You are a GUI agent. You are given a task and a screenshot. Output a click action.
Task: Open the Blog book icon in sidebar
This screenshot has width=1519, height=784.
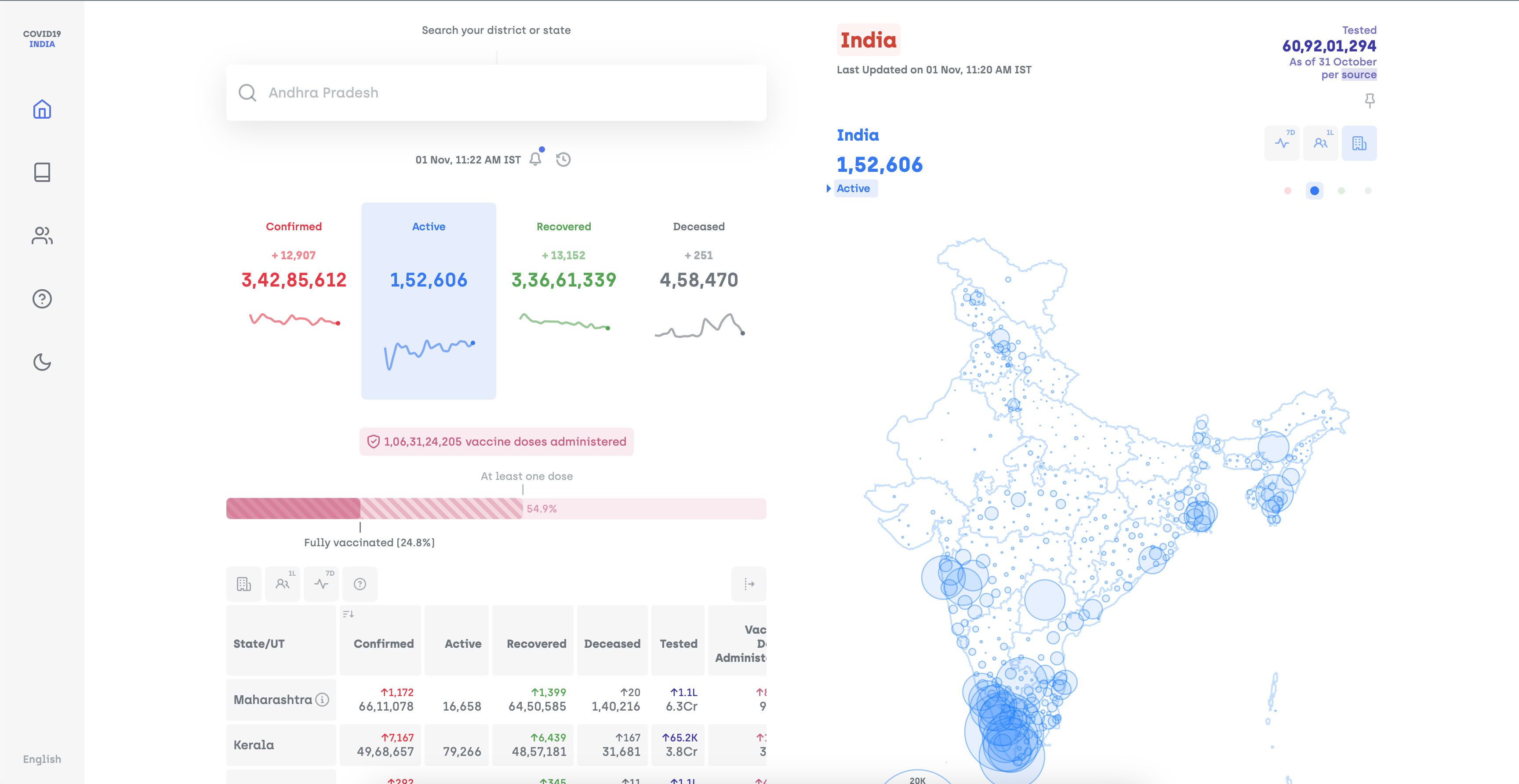(42, 172)
